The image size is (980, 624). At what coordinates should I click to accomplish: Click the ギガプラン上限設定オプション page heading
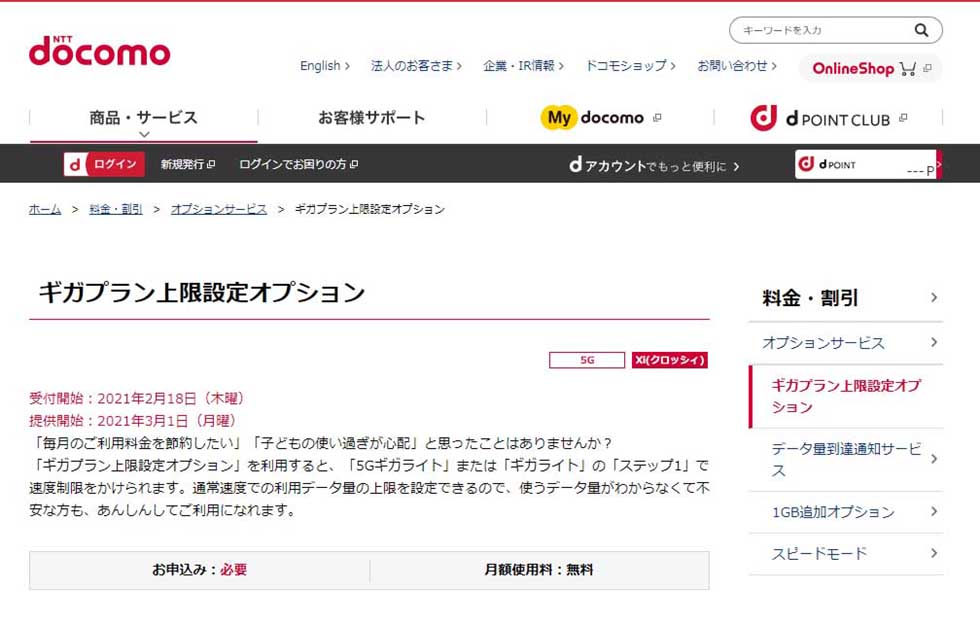(202, 293)
